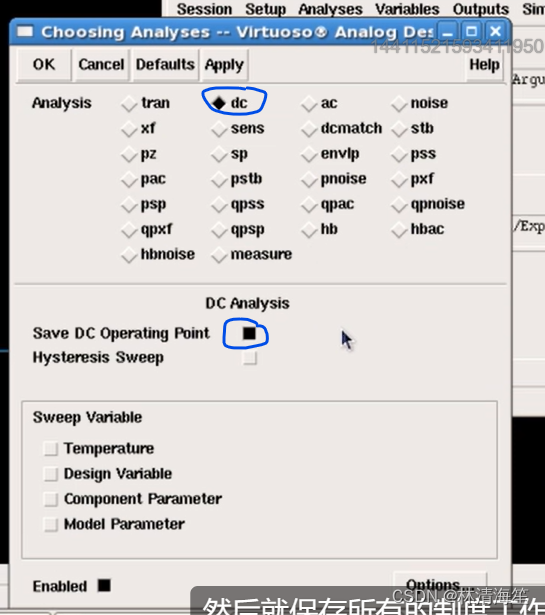The width and height of the screenshot is (545, 615).
Task: Select the tran analysis radio button
Action: tap(129, 104)
